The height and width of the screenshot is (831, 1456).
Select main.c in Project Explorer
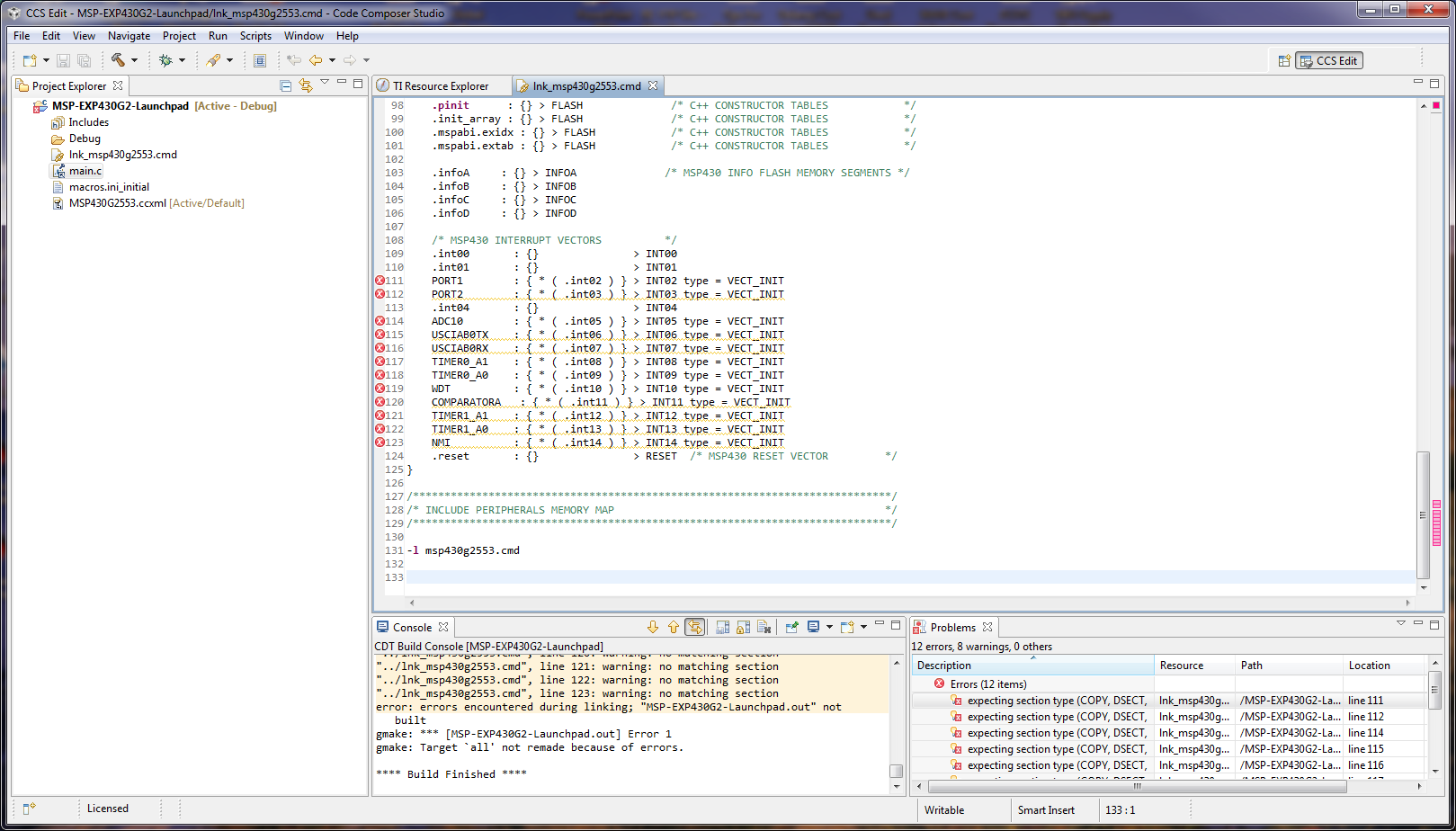coord(85,171)
